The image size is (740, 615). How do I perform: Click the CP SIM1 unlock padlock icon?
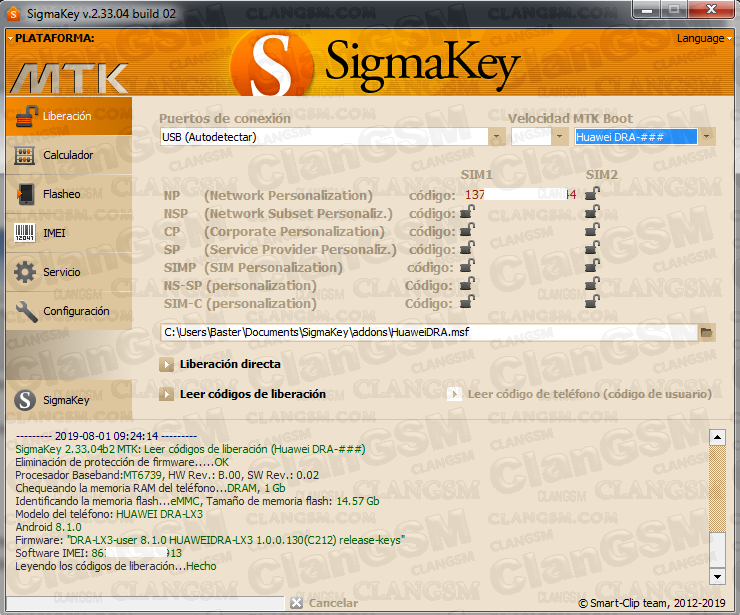(x=467, y=229)
